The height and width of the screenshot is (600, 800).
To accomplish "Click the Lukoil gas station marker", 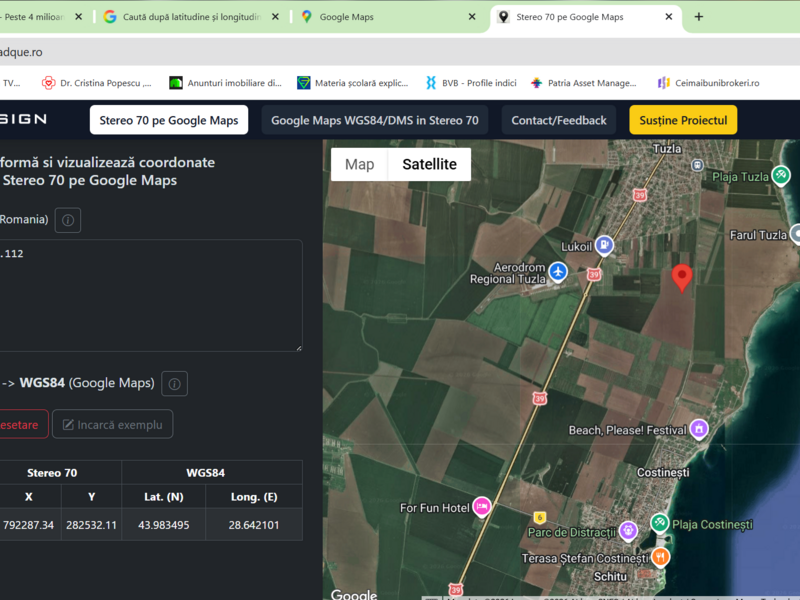I will coord(604,245).
